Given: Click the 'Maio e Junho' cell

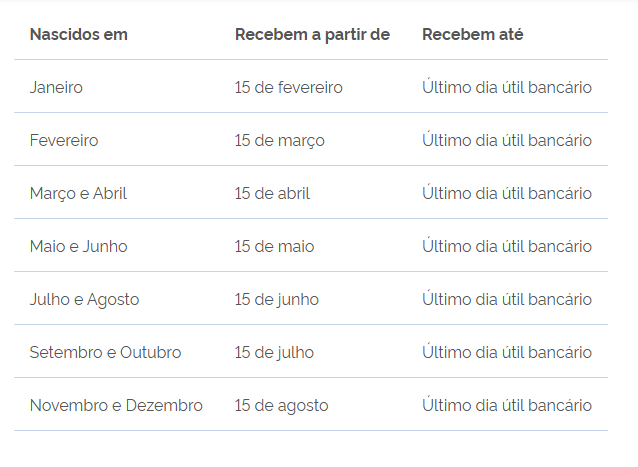Looking at the screenshot, I should (x=78, y=247).
